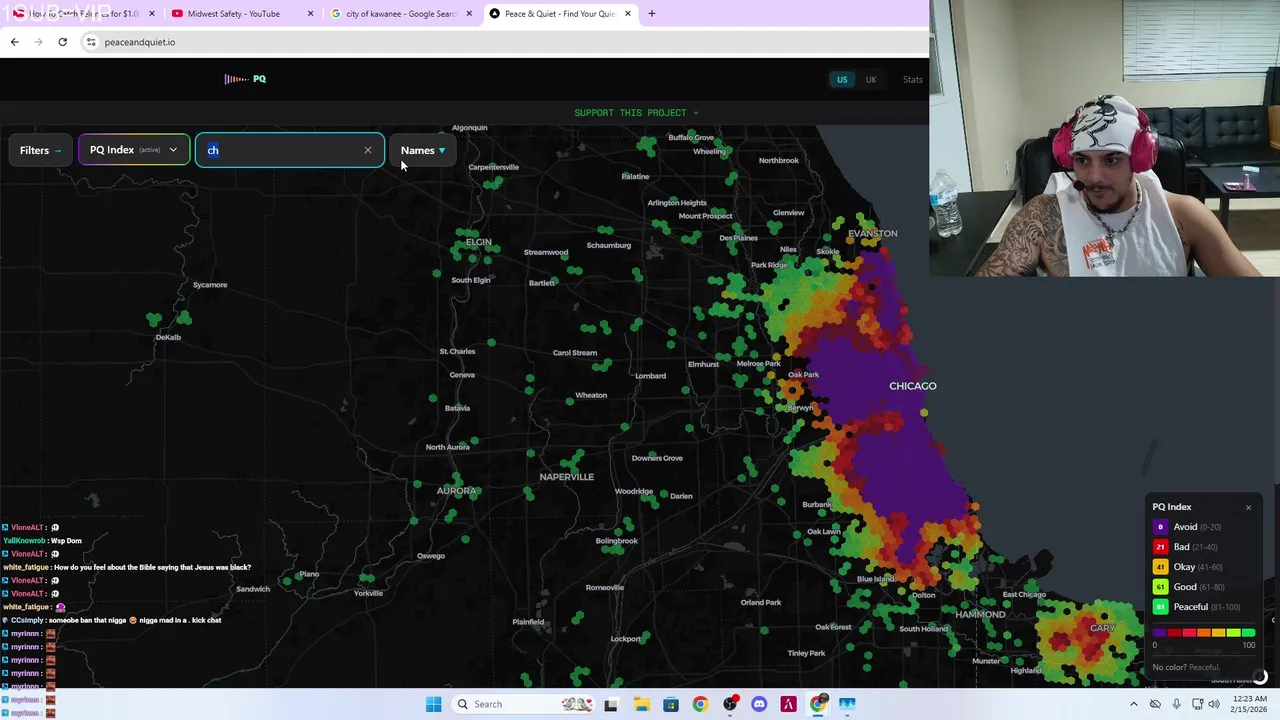Go back with the browser back arrow
This screenshot has width=1280, height=720.
(14, 42)
